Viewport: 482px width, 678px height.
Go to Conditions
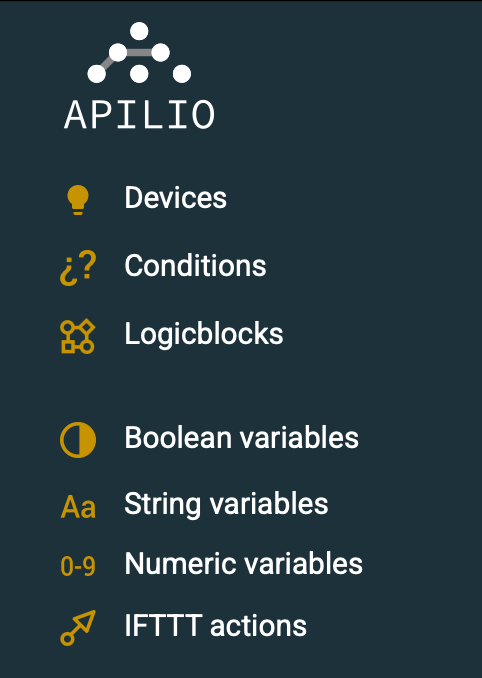pos(195,265)
